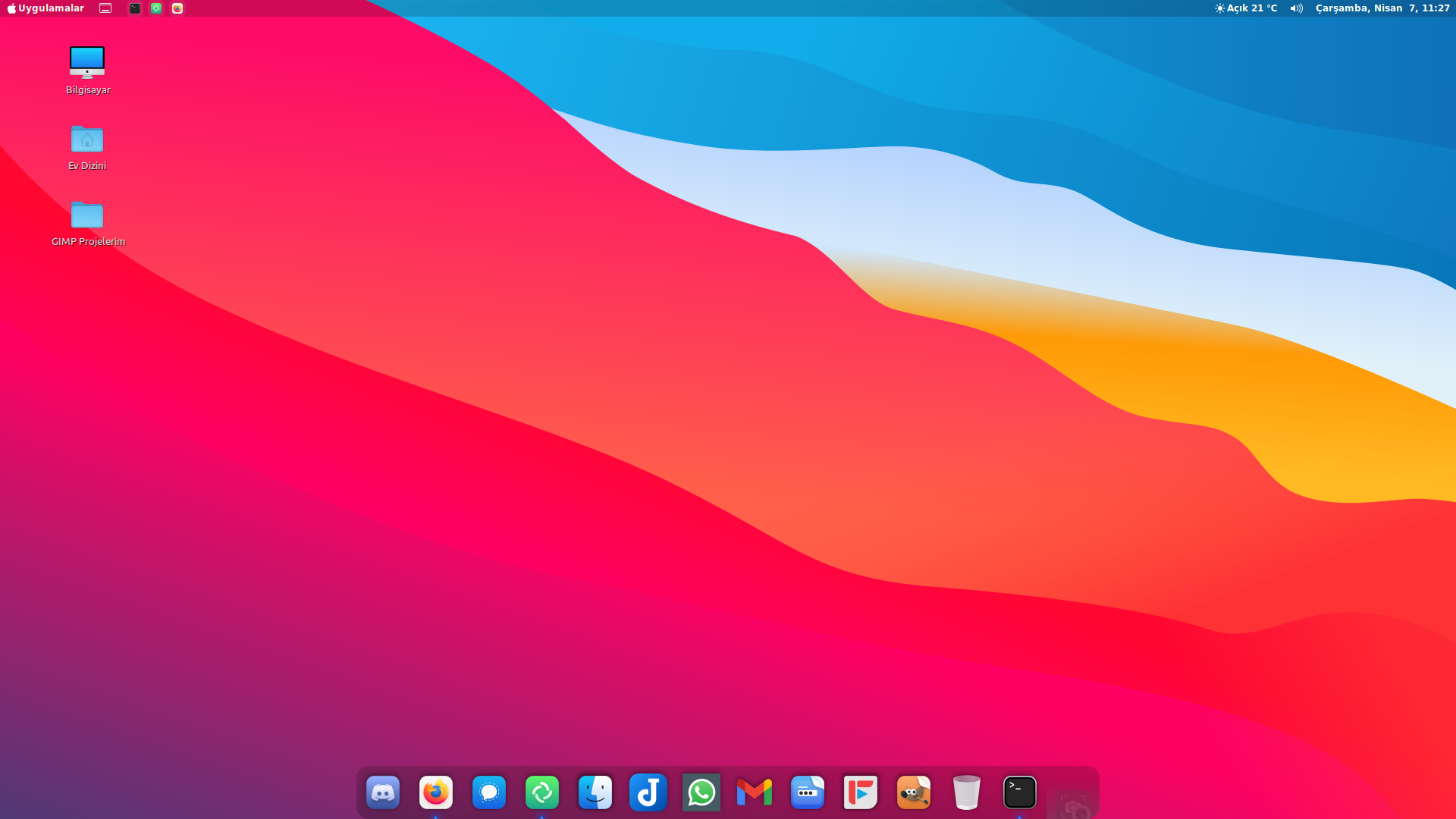Open the green Element app icon

(x=542, y=792)
